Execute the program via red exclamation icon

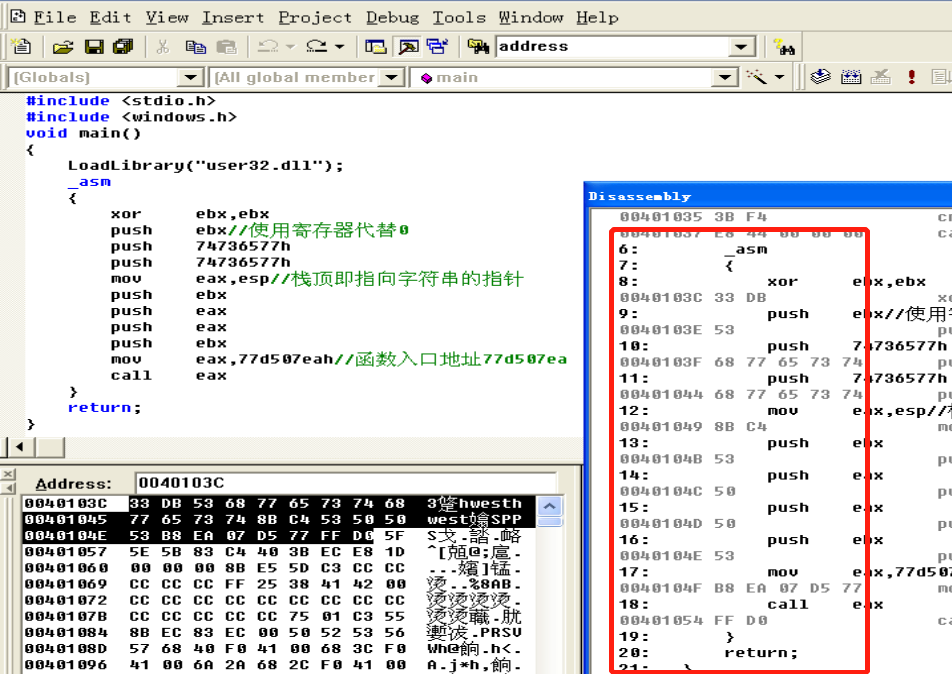tap(911, 77)
